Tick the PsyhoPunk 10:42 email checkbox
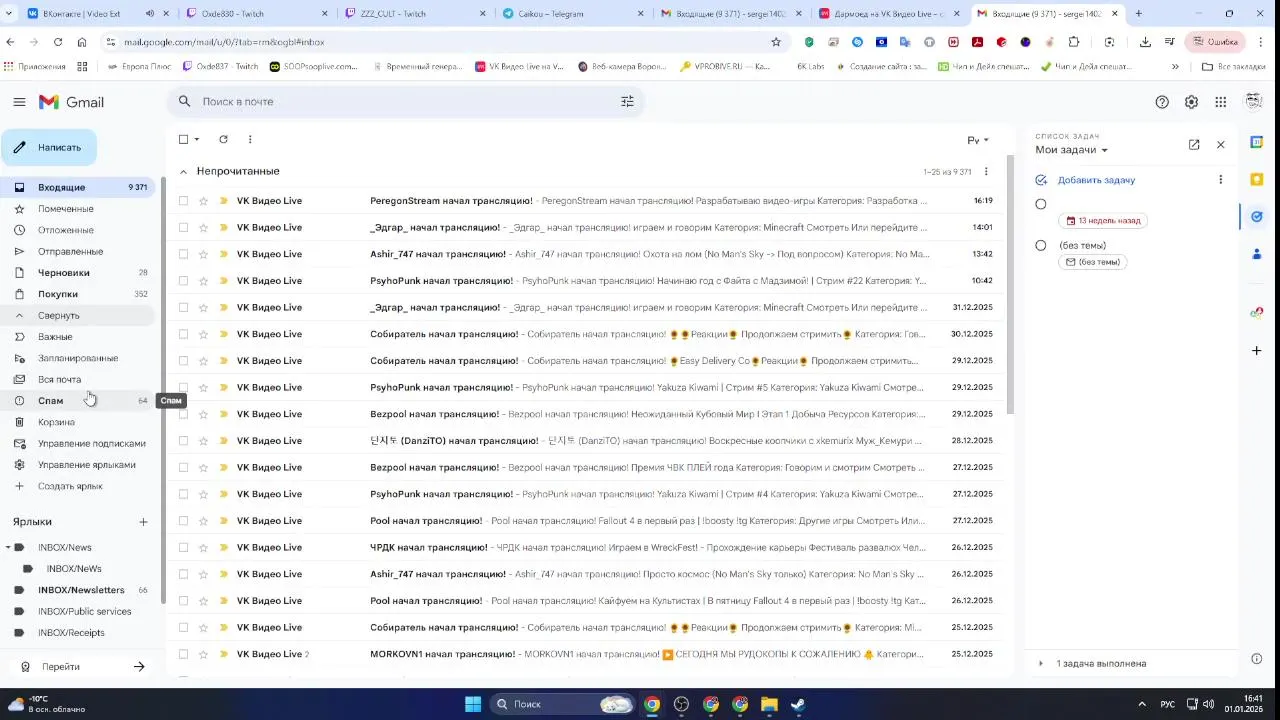The image size is (1280, 720). [x=183, y=281]
